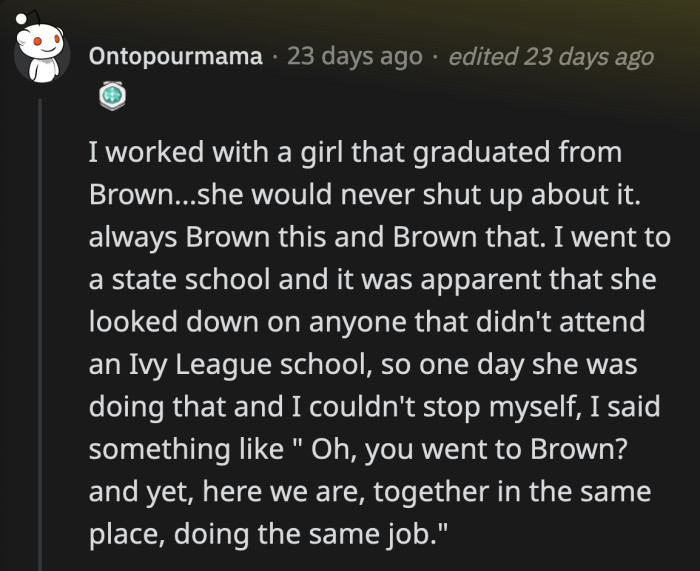Click the Snoo antenna white dot

(21, 19)
